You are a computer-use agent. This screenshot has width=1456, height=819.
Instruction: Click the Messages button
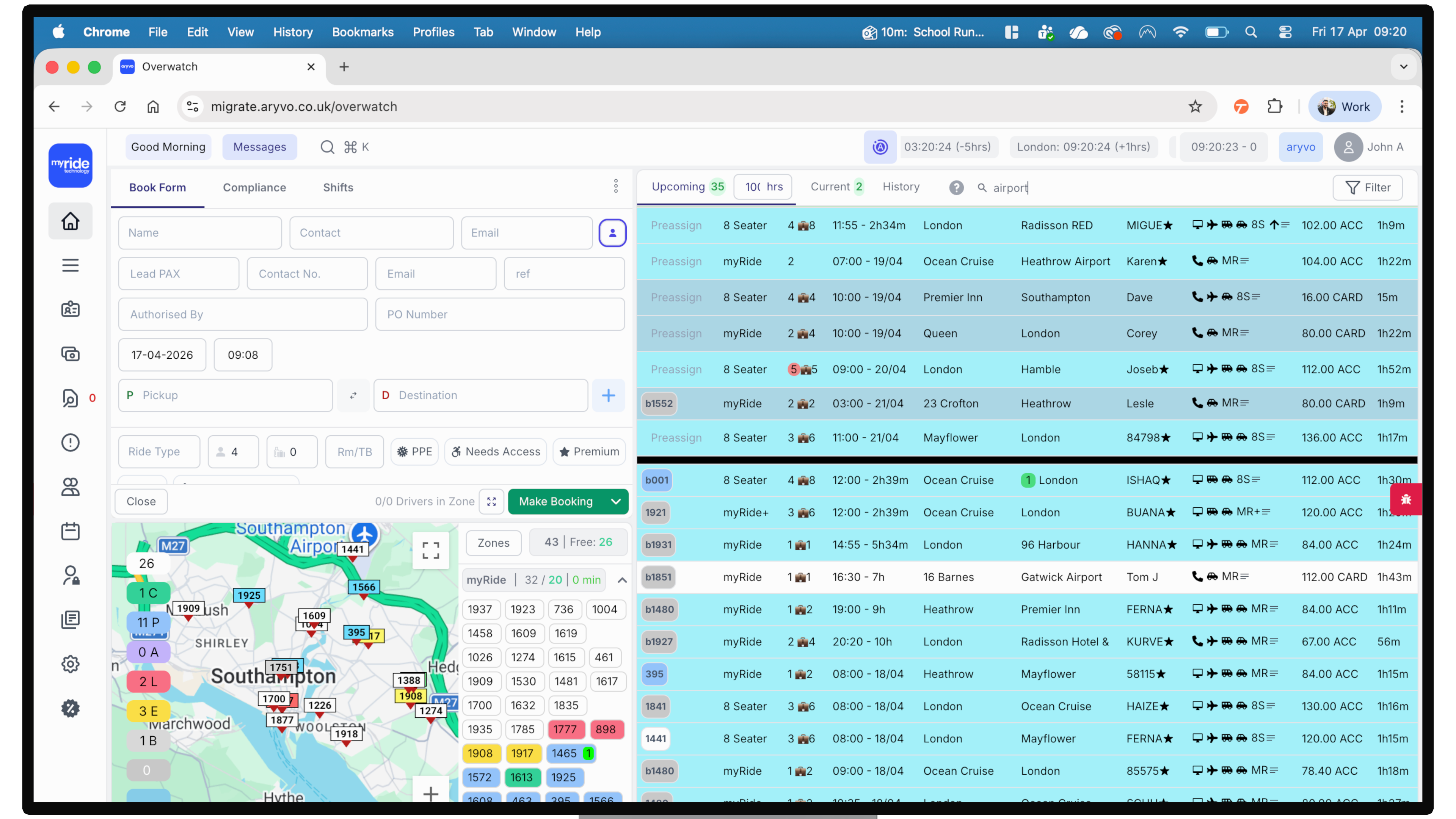(x=259, y=147)
